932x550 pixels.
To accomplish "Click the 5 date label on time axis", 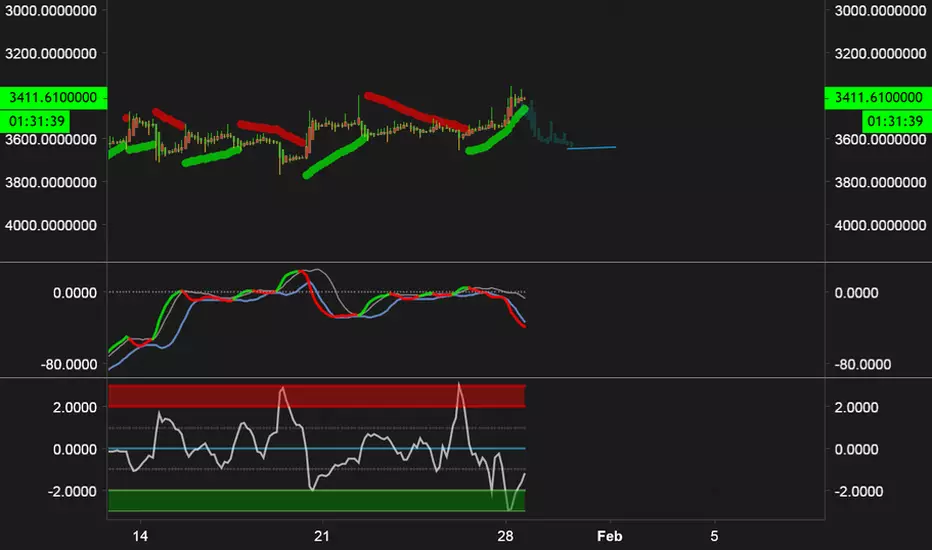I will coord(714,536).
